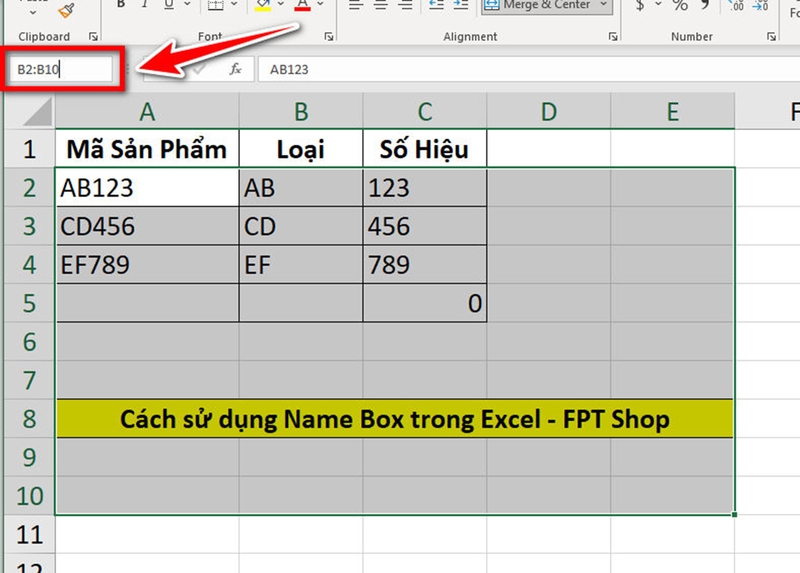Center text horizontally
The image size is (800, 573).
[x=381, y=5]
